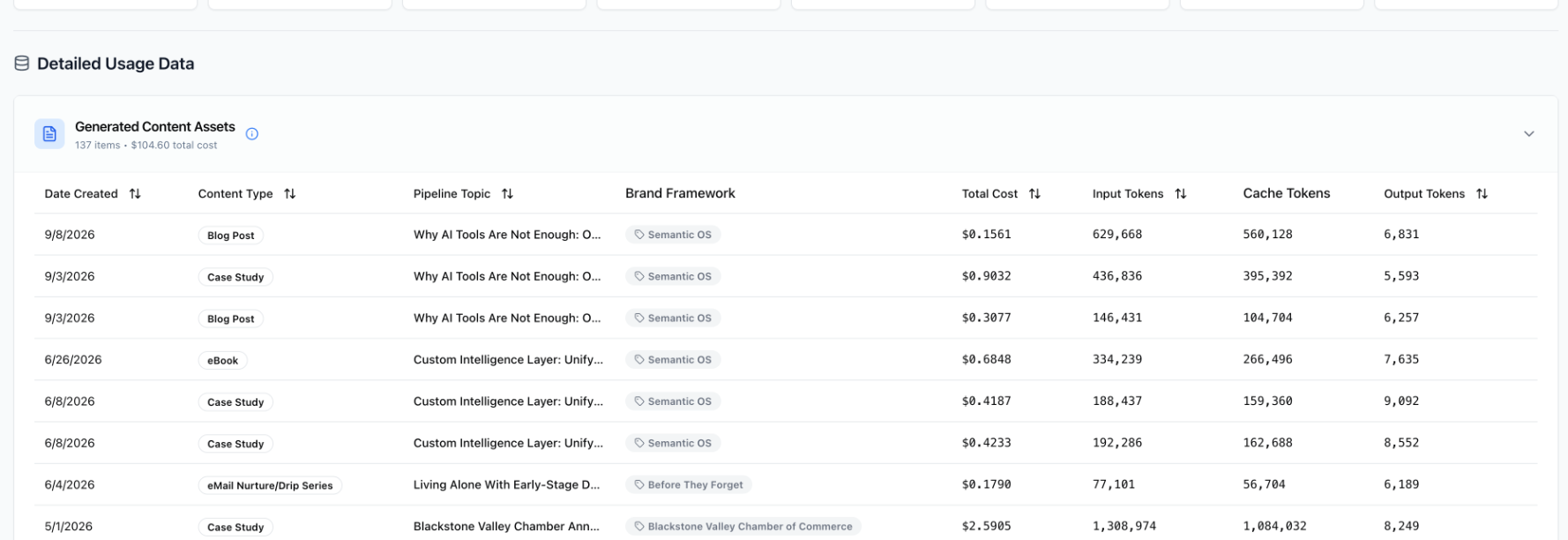This screenshot has height=540, width=1568.
Task: Click the Cache Tokens column header
Action: [1287, 193]
